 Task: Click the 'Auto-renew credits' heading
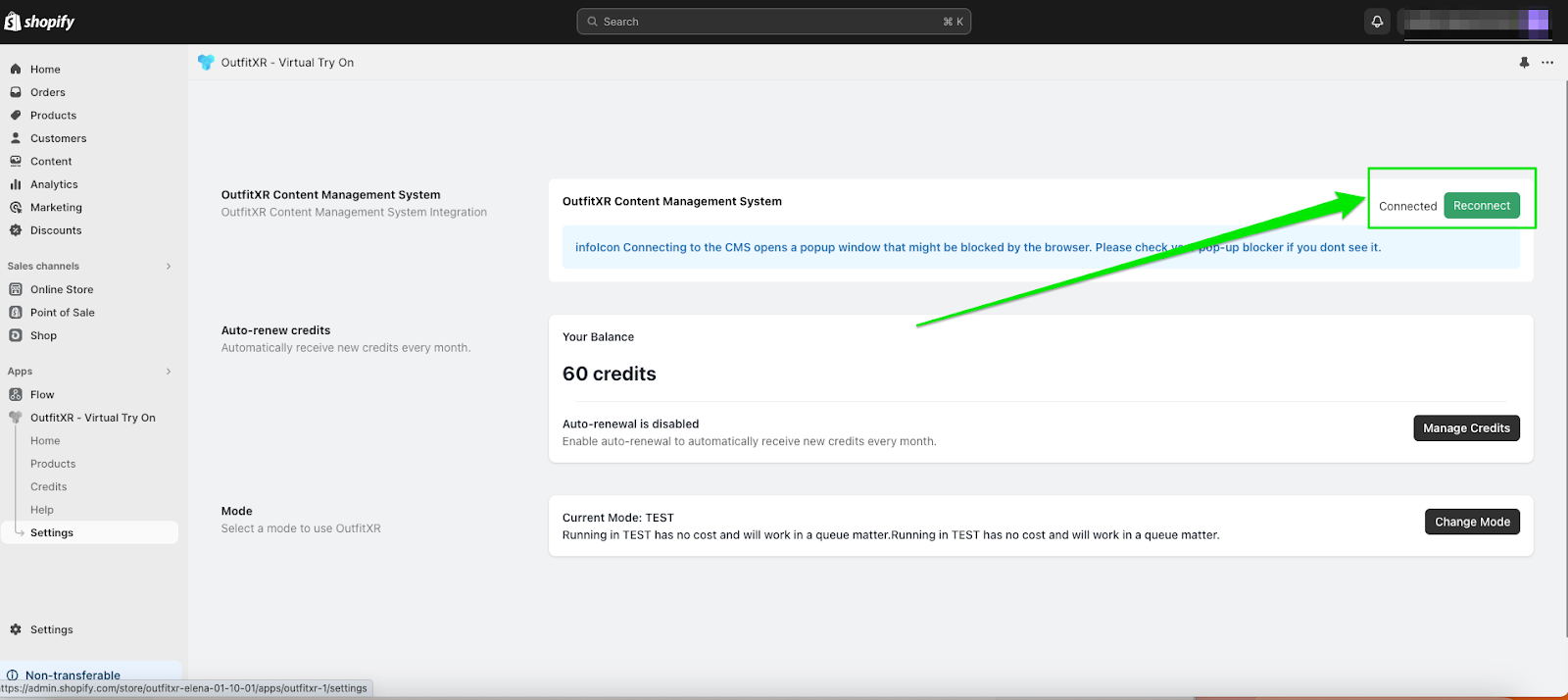(x=275, y=330)
